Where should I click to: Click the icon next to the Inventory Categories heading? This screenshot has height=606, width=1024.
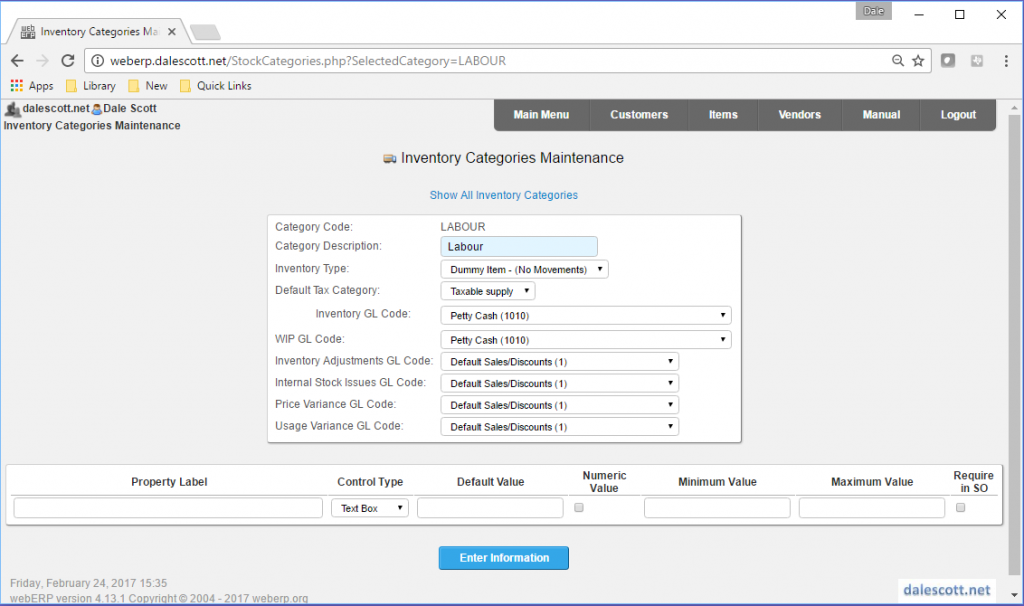click(x=388, y=158)
